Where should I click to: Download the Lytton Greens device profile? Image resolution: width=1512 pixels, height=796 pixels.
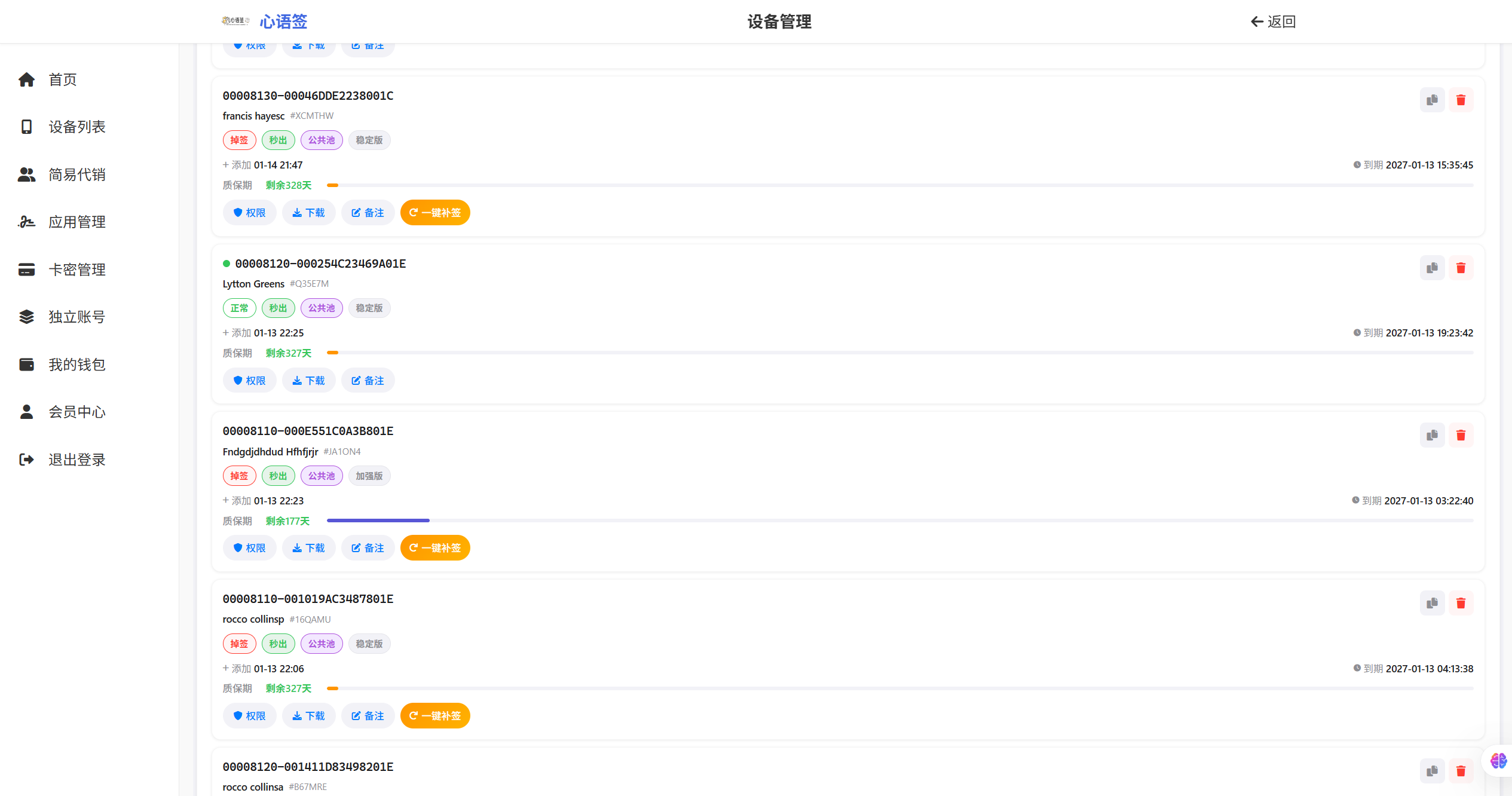tap(308, 380)
